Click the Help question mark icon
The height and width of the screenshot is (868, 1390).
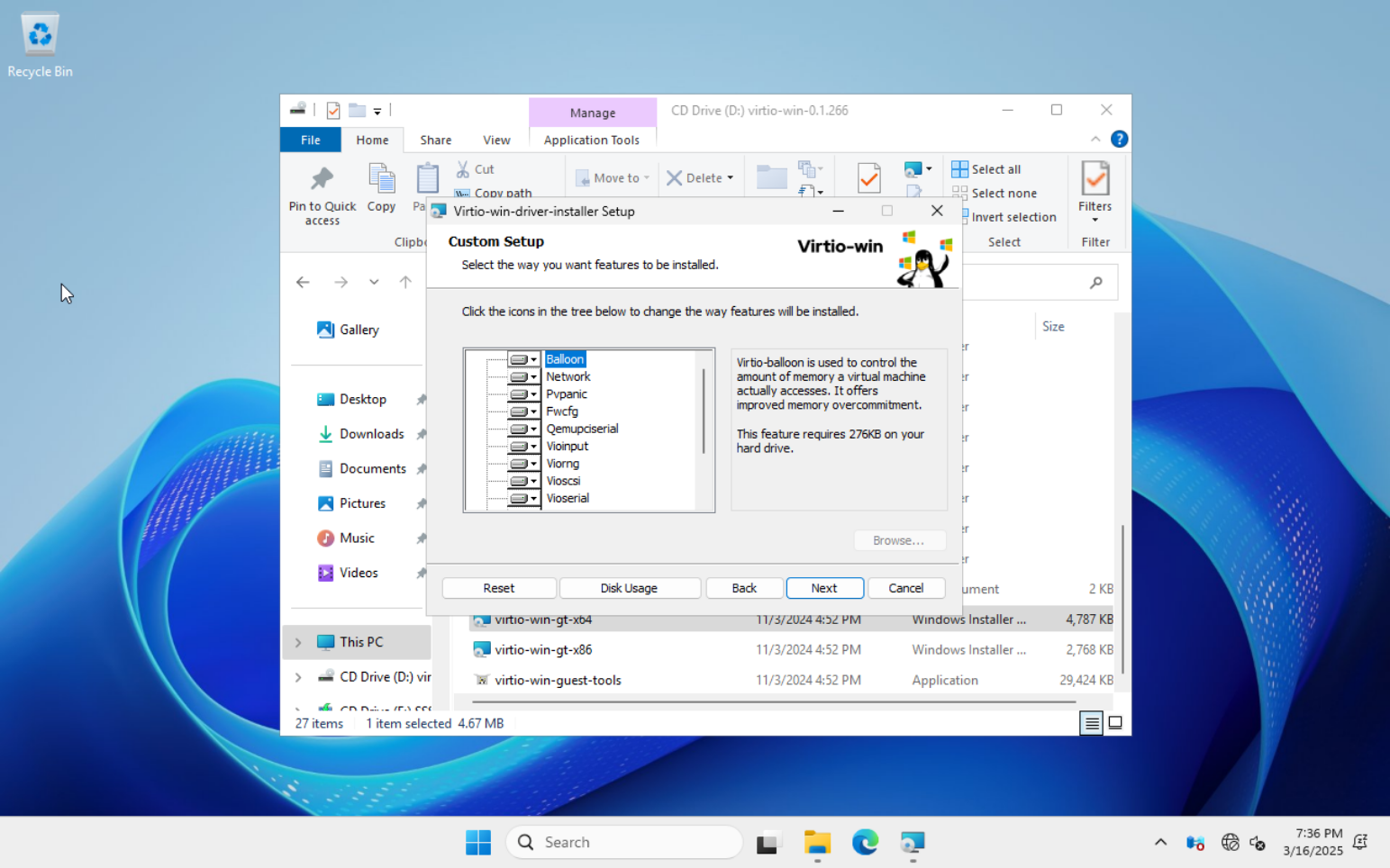coord(1119,139)
